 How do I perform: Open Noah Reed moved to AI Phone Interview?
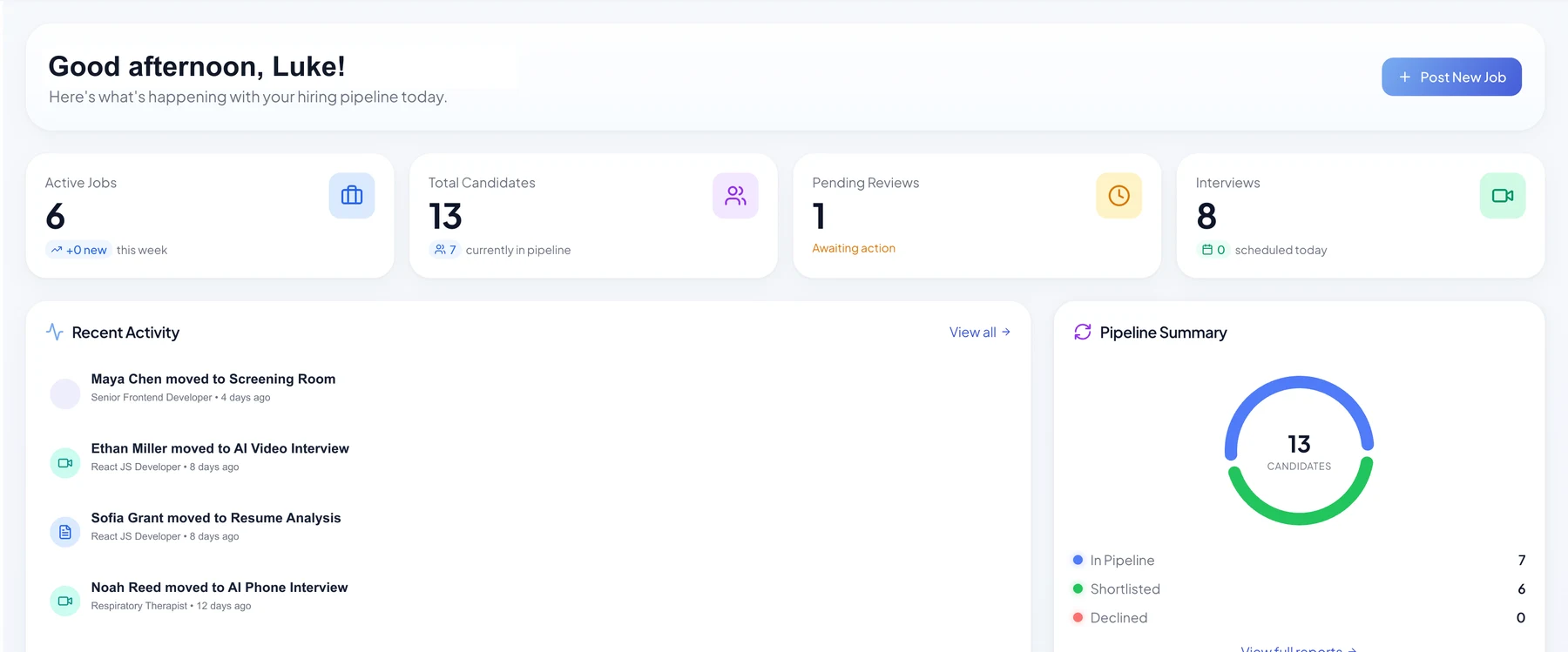click(220, 588)
